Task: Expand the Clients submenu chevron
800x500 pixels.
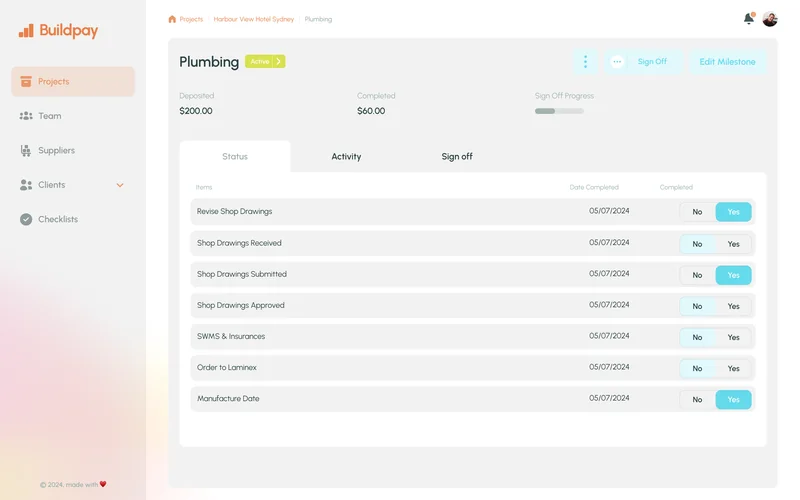Action: click(120, 185)
